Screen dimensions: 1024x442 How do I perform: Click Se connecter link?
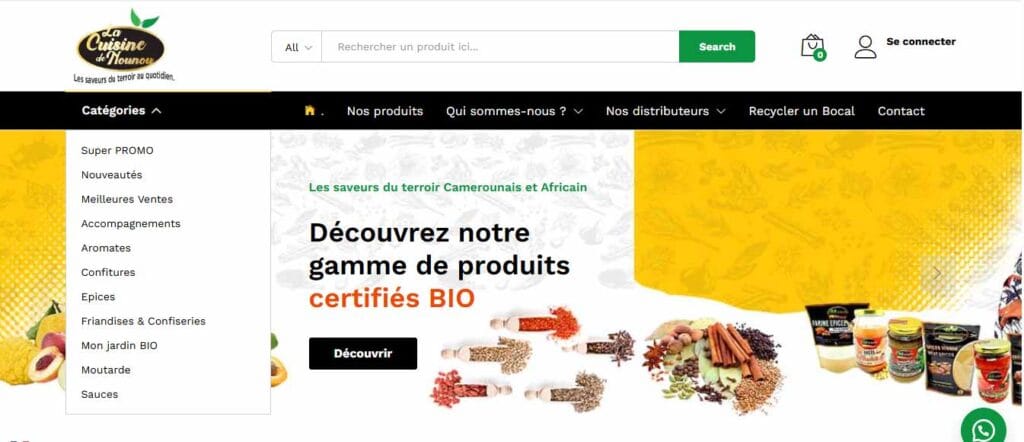(x=921, y=41)
